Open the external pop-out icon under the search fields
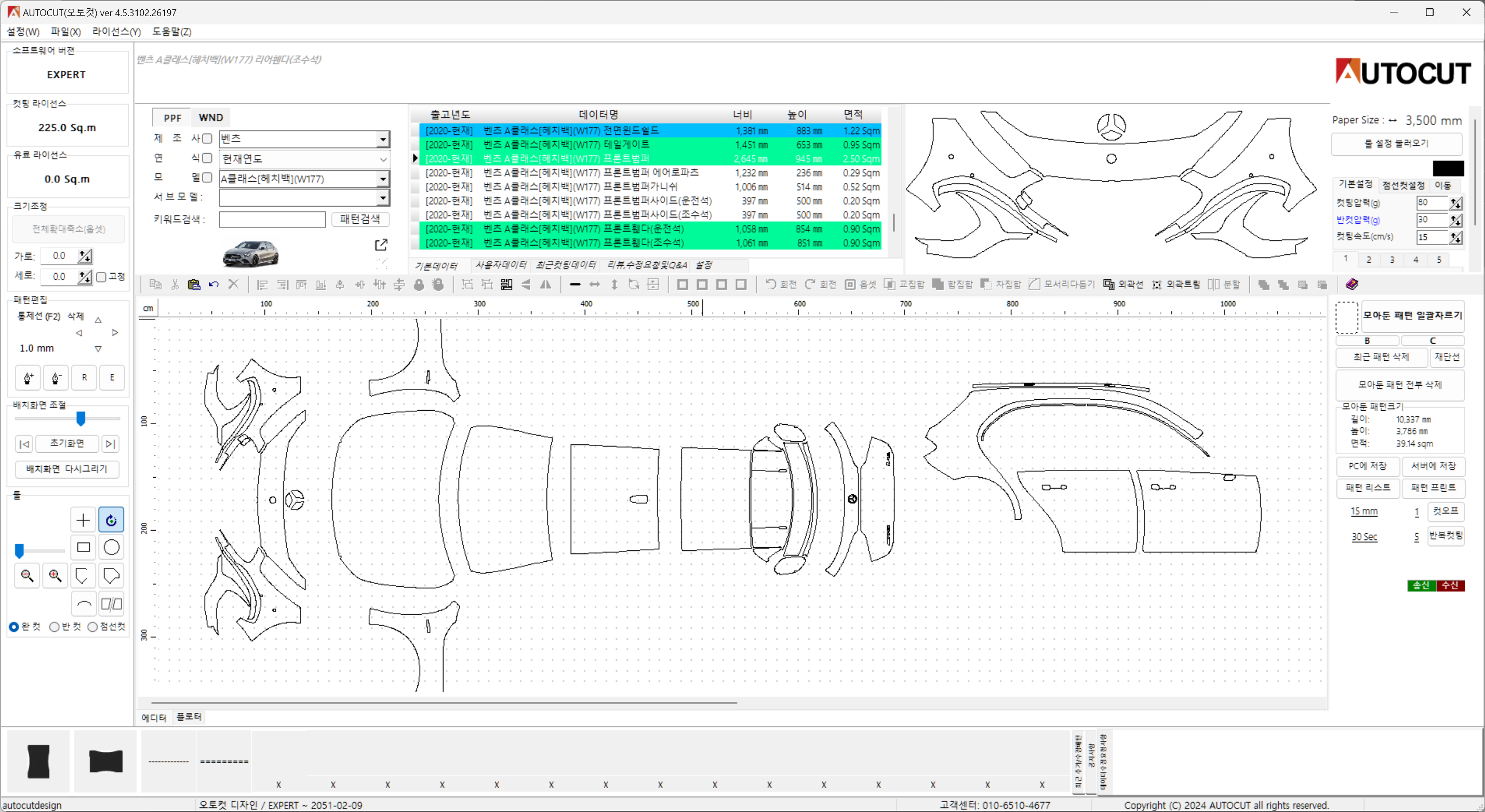Viewport: 1485px width, 812px height. (381, 245)
